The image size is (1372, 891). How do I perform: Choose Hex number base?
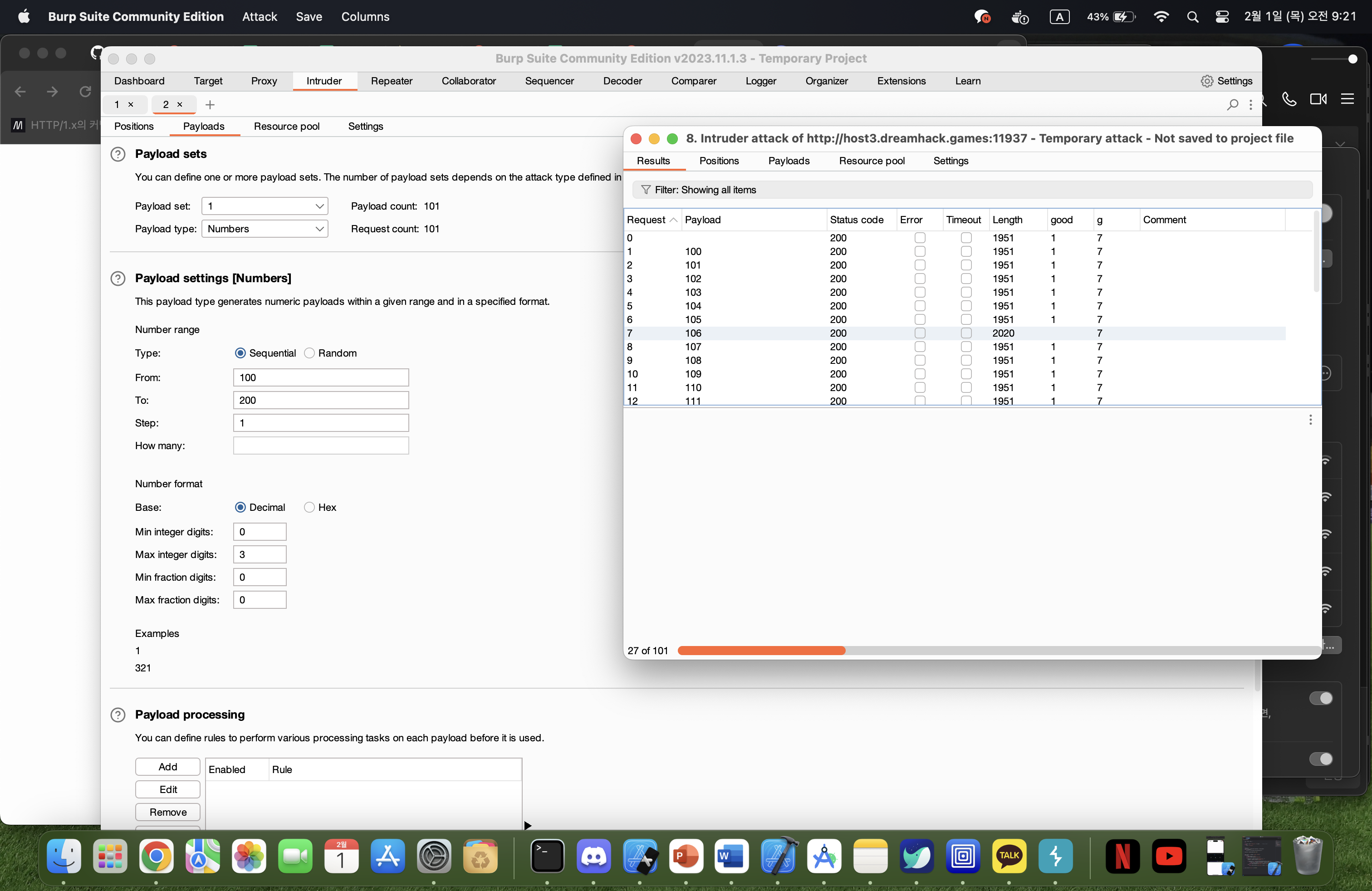coord(309,508)
